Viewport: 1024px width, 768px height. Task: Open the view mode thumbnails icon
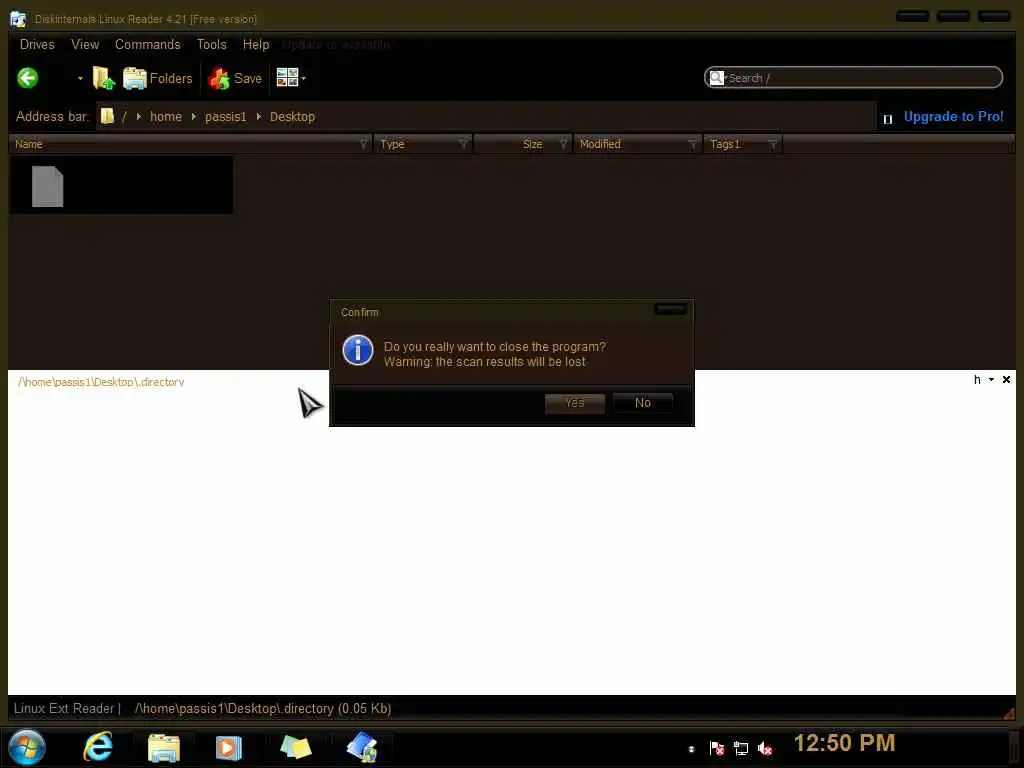coord(287,78)
